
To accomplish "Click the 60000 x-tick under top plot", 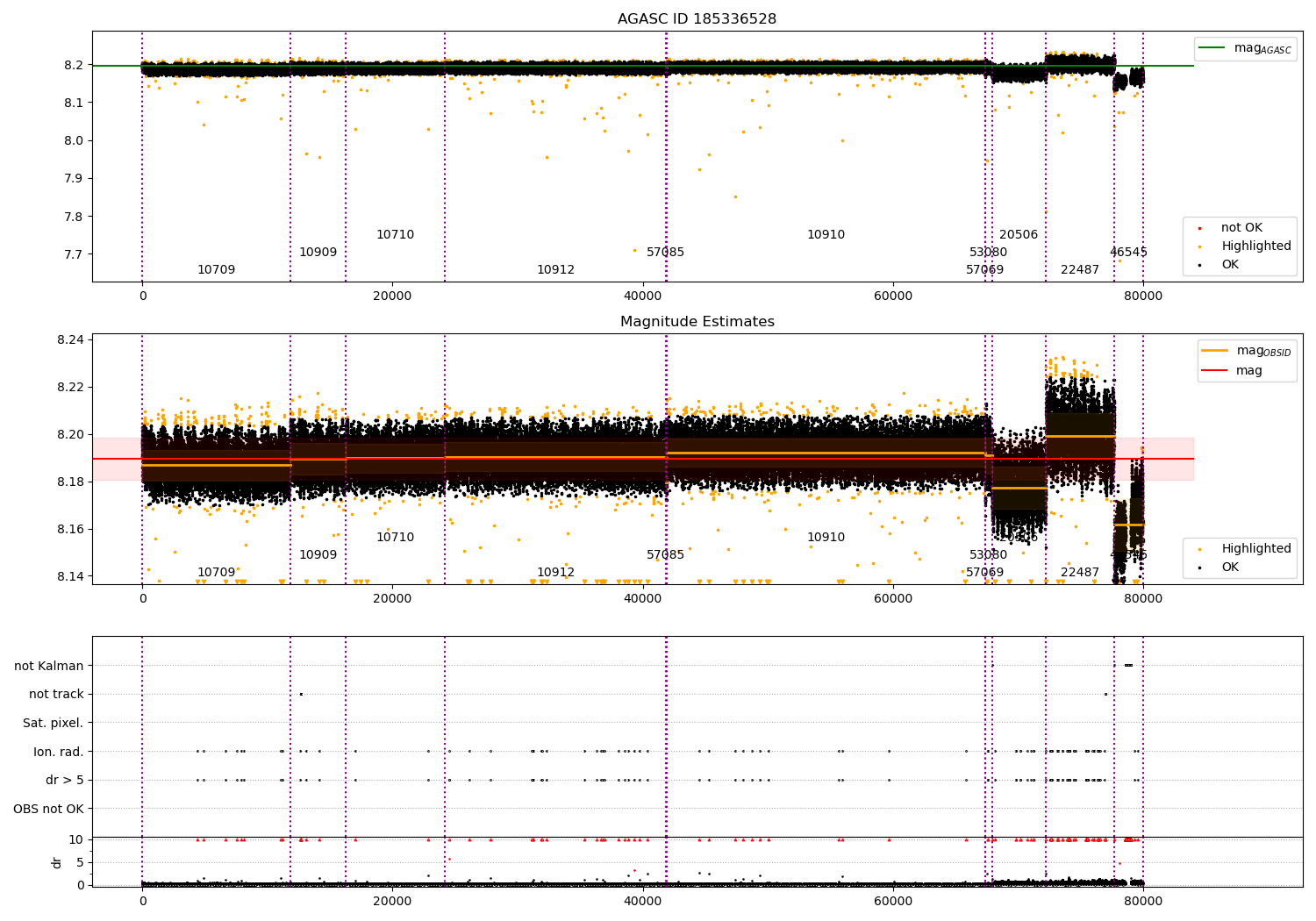I will pyautogui.click(x=893, y=296).
